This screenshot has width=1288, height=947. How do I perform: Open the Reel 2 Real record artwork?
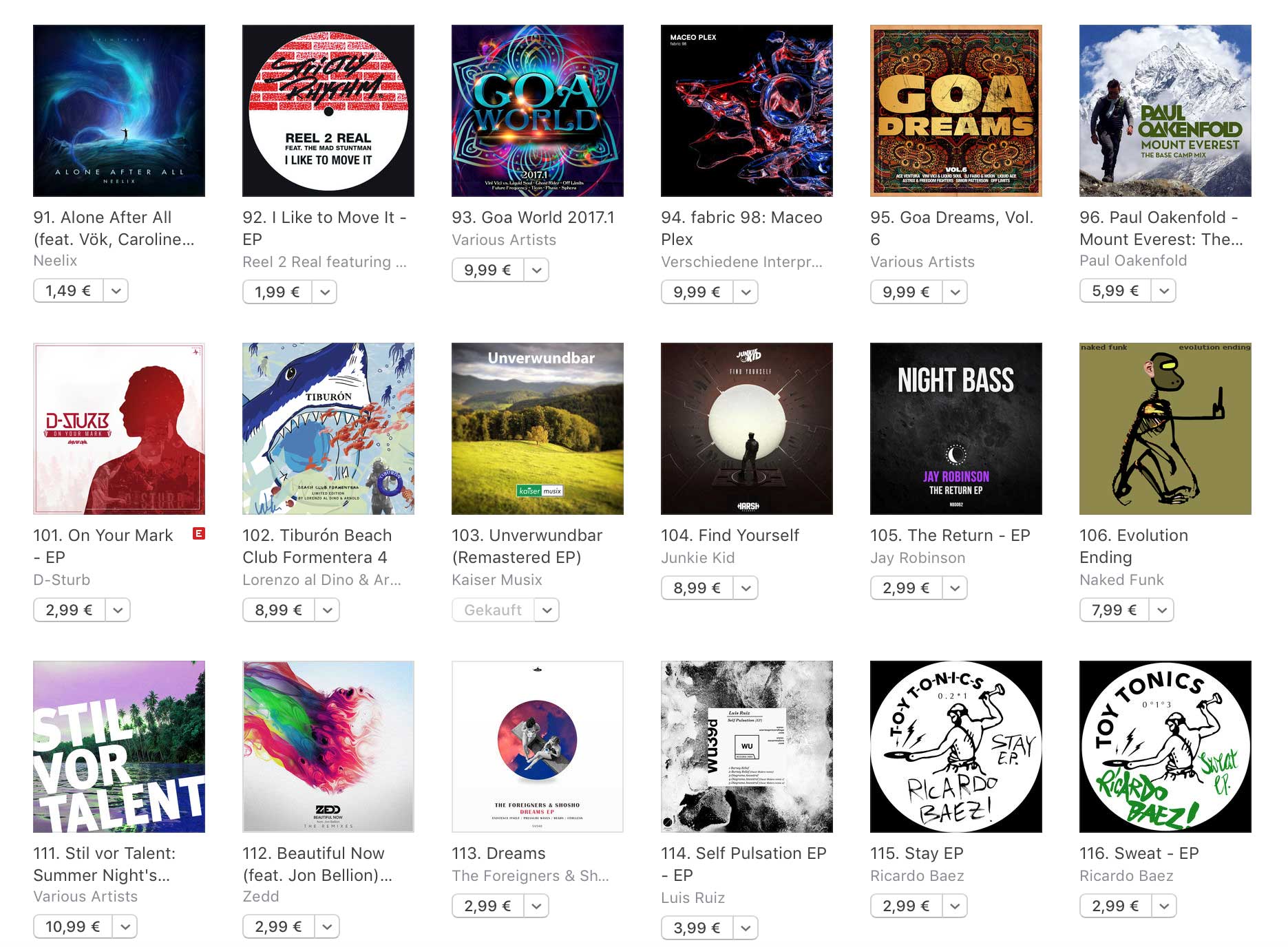[x=328, y=111]
